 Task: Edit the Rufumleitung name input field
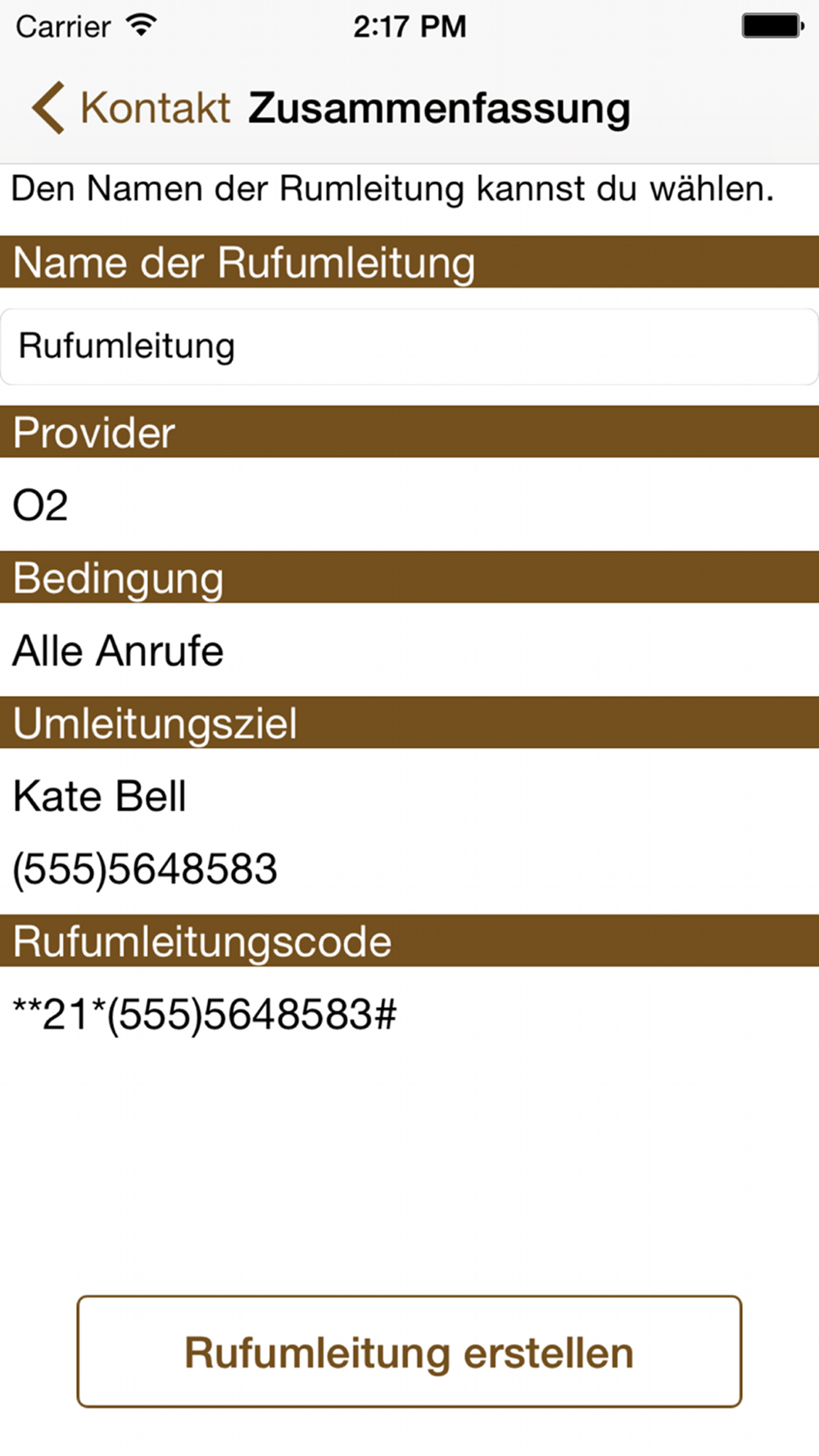[x=409, y=346]
